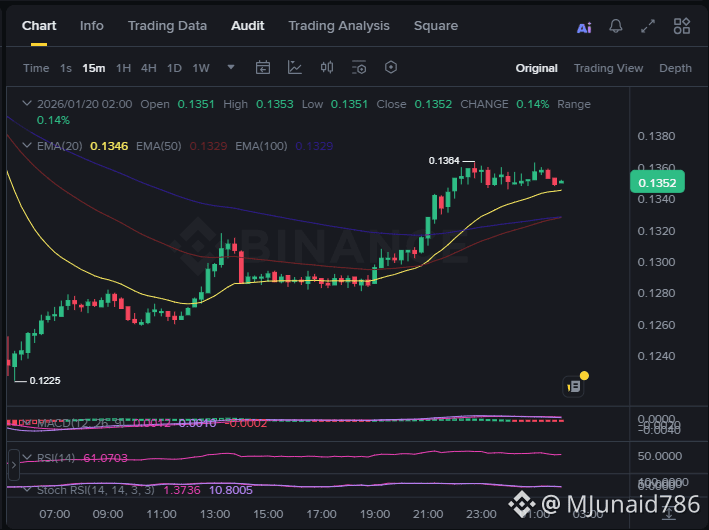Image resolution: width=709 pixels, height=530 pixels.
Task: Open the Info tab
Action: click(92, 26)
